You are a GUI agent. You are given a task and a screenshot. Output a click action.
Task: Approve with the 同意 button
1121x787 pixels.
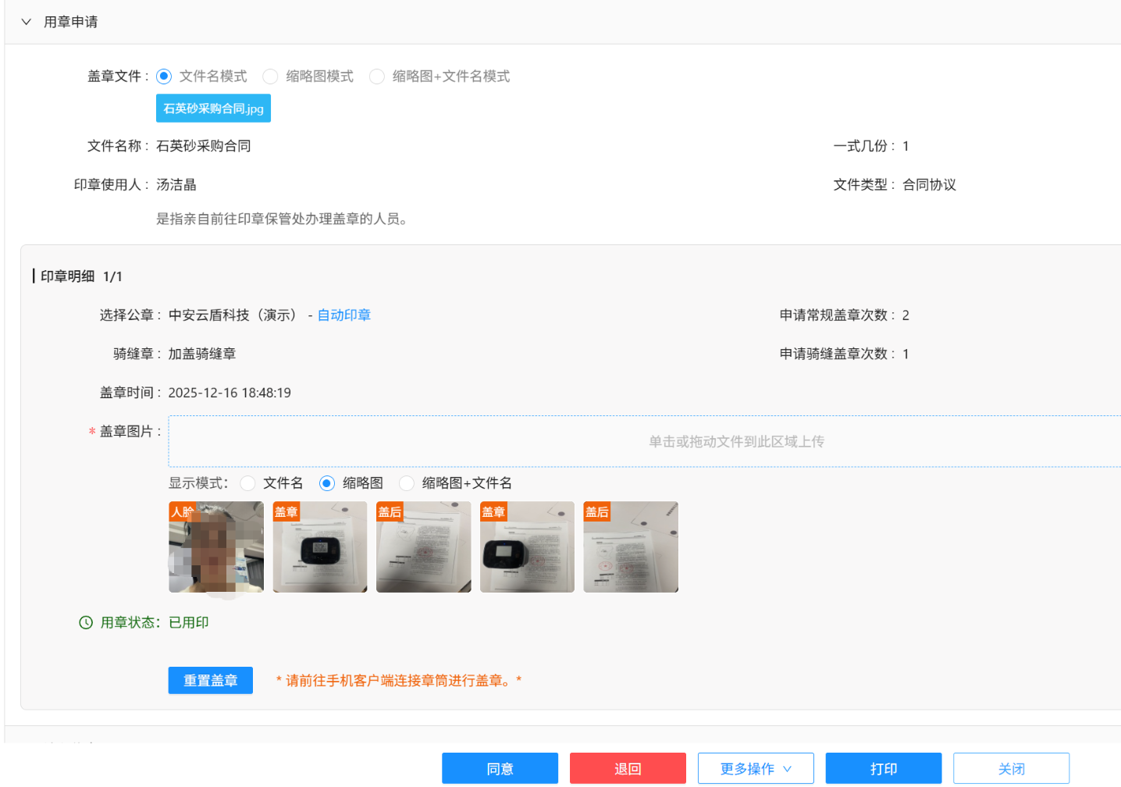point(500,768)
